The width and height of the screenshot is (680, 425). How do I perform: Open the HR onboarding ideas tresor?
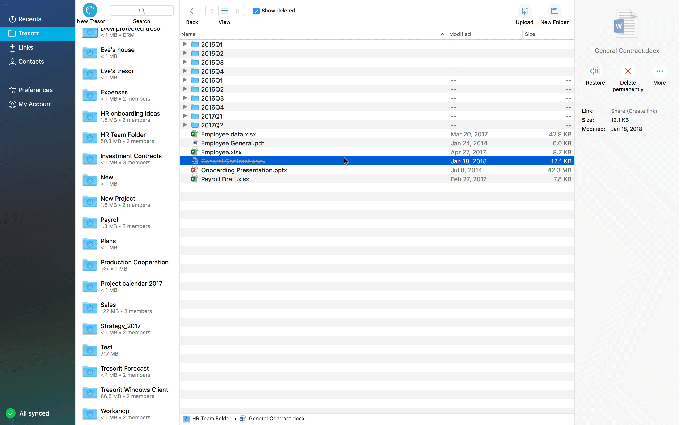pyautogui.click(x=128, y=116)
